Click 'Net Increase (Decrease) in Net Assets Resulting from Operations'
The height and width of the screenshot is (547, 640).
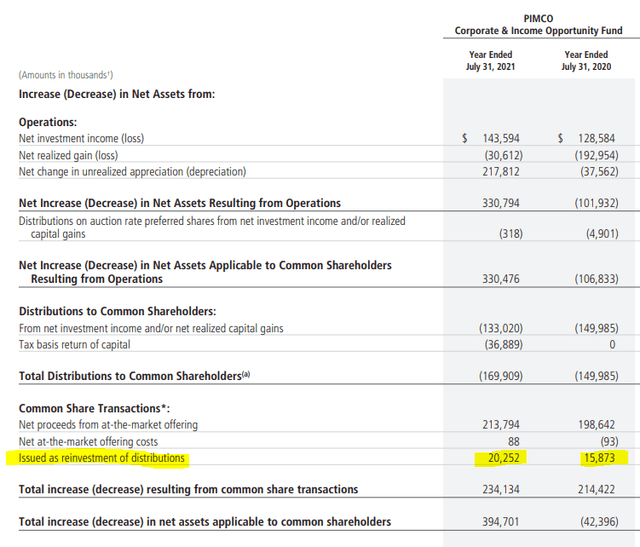point(180,203)
